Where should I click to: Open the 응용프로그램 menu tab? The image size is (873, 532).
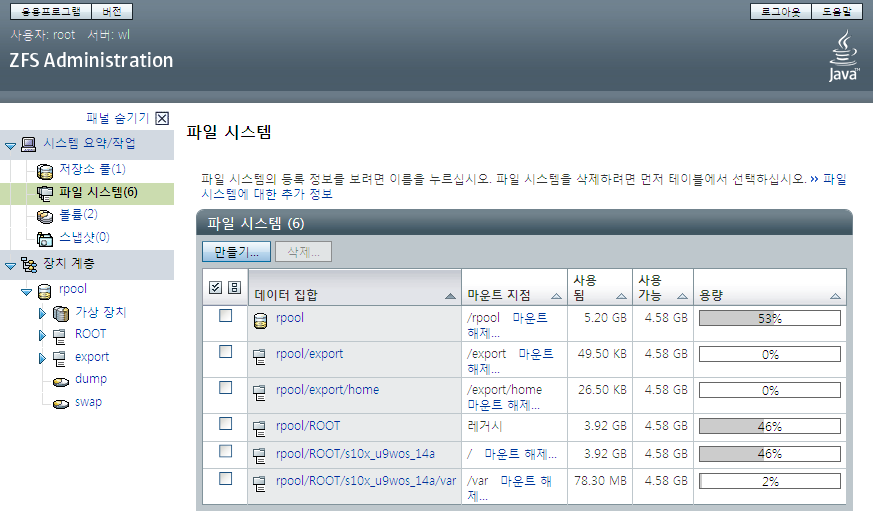51,12
